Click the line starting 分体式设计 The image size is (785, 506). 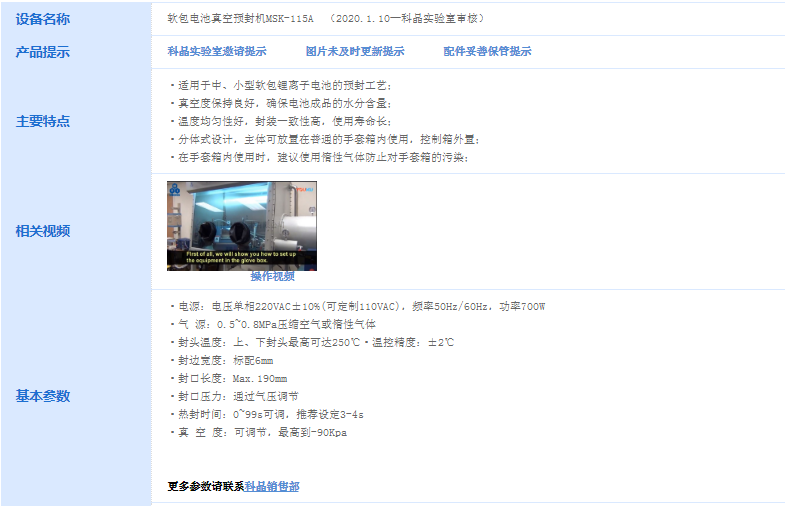pyautogui.click(x=324, y=140)
